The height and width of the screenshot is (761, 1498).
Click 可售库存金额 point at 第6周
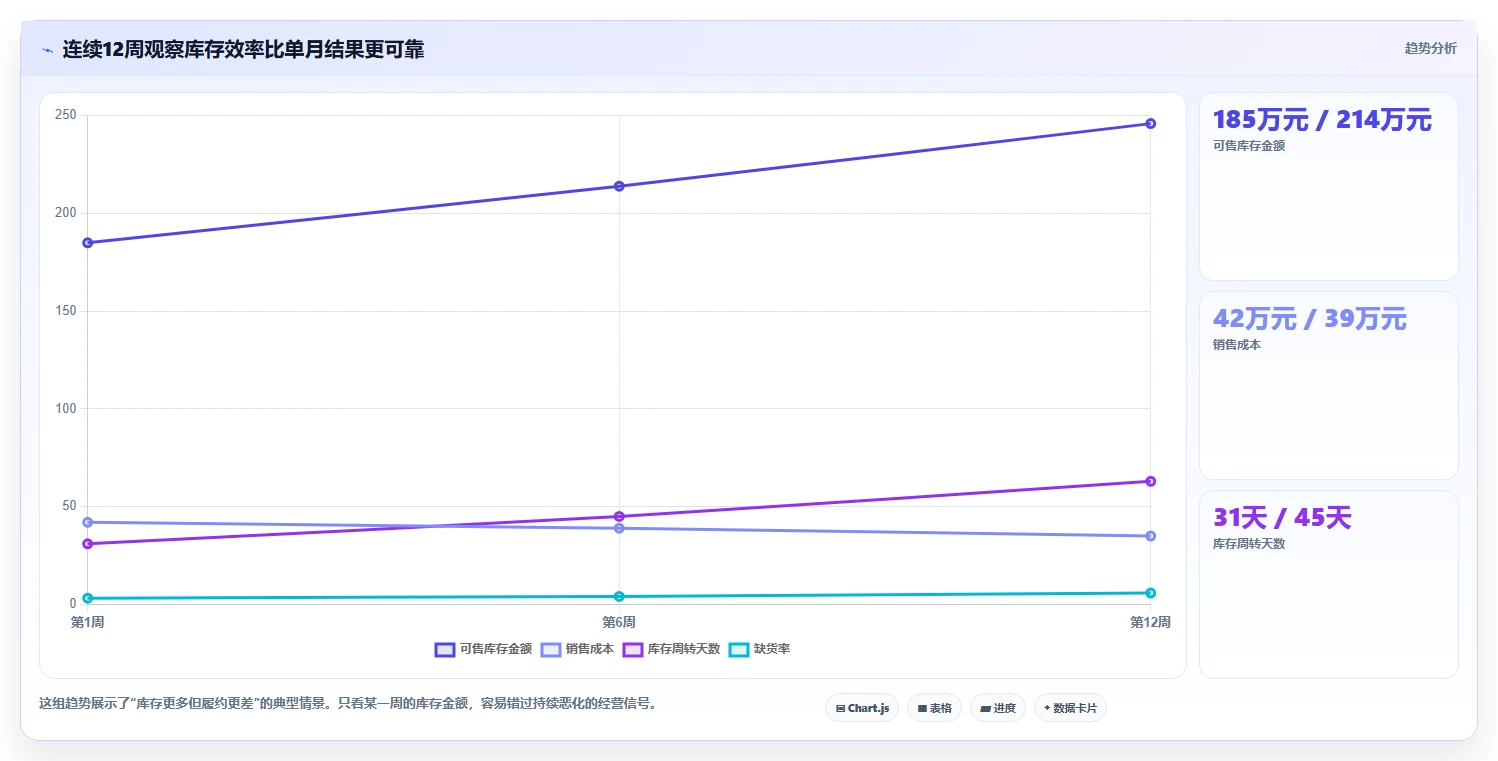pyautogui.click(x=619, y=186)
